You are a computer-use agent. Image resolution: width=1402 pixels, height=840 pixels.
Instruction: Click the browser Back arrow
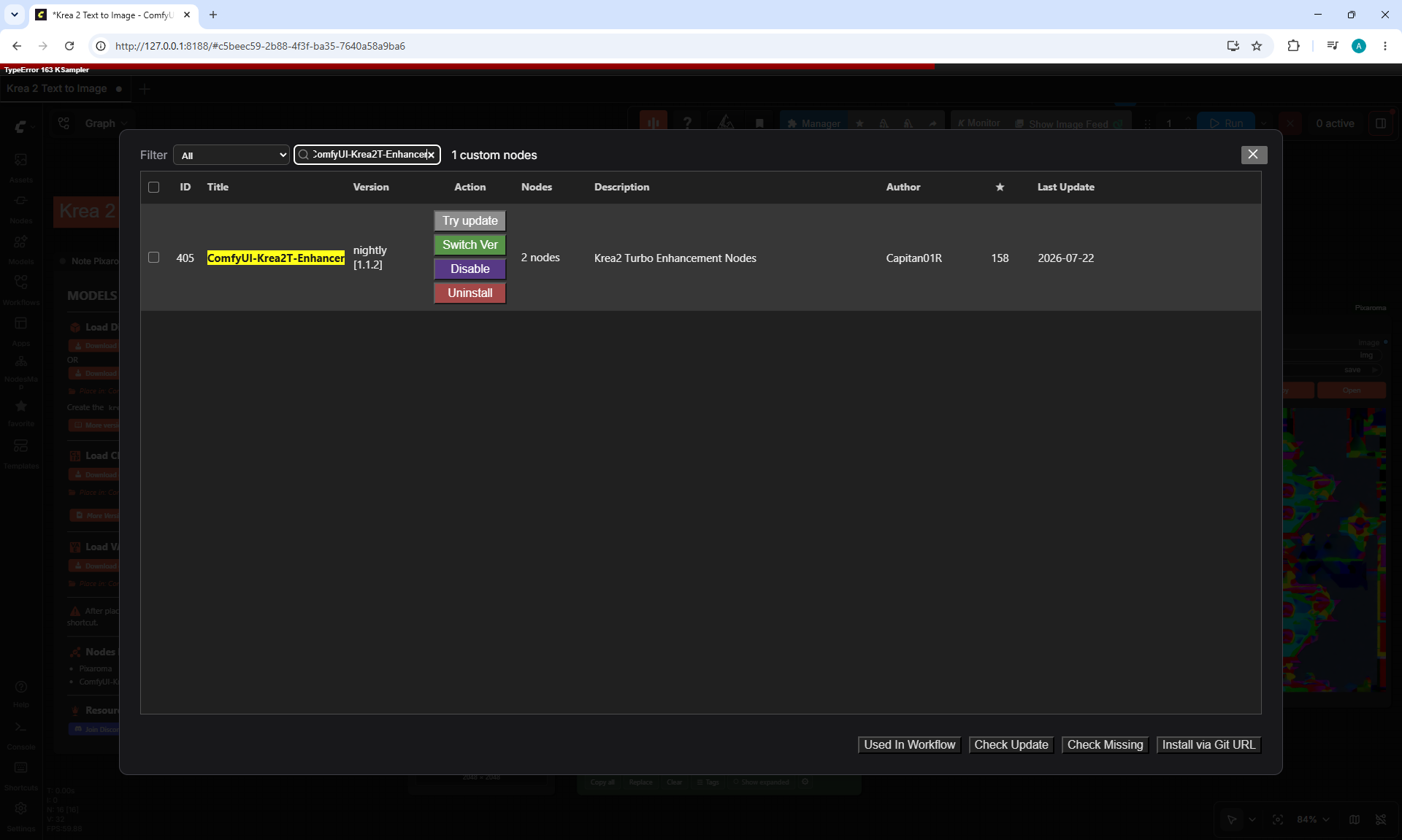click(17, 46)
